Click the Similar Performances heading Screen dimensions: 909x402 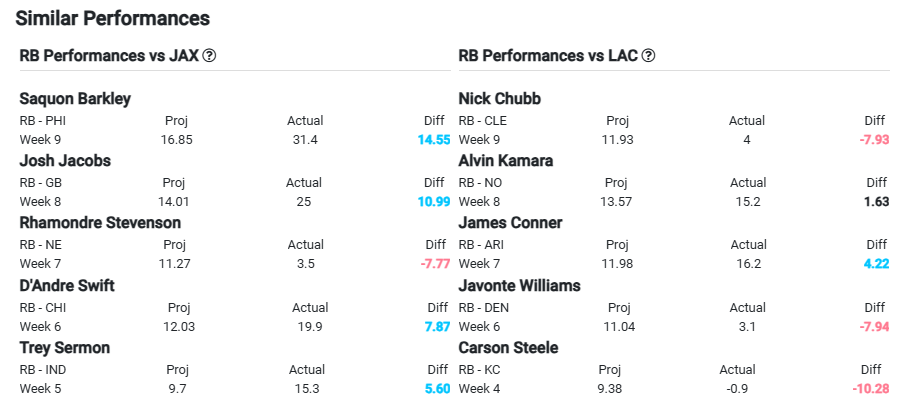(112, 18)
